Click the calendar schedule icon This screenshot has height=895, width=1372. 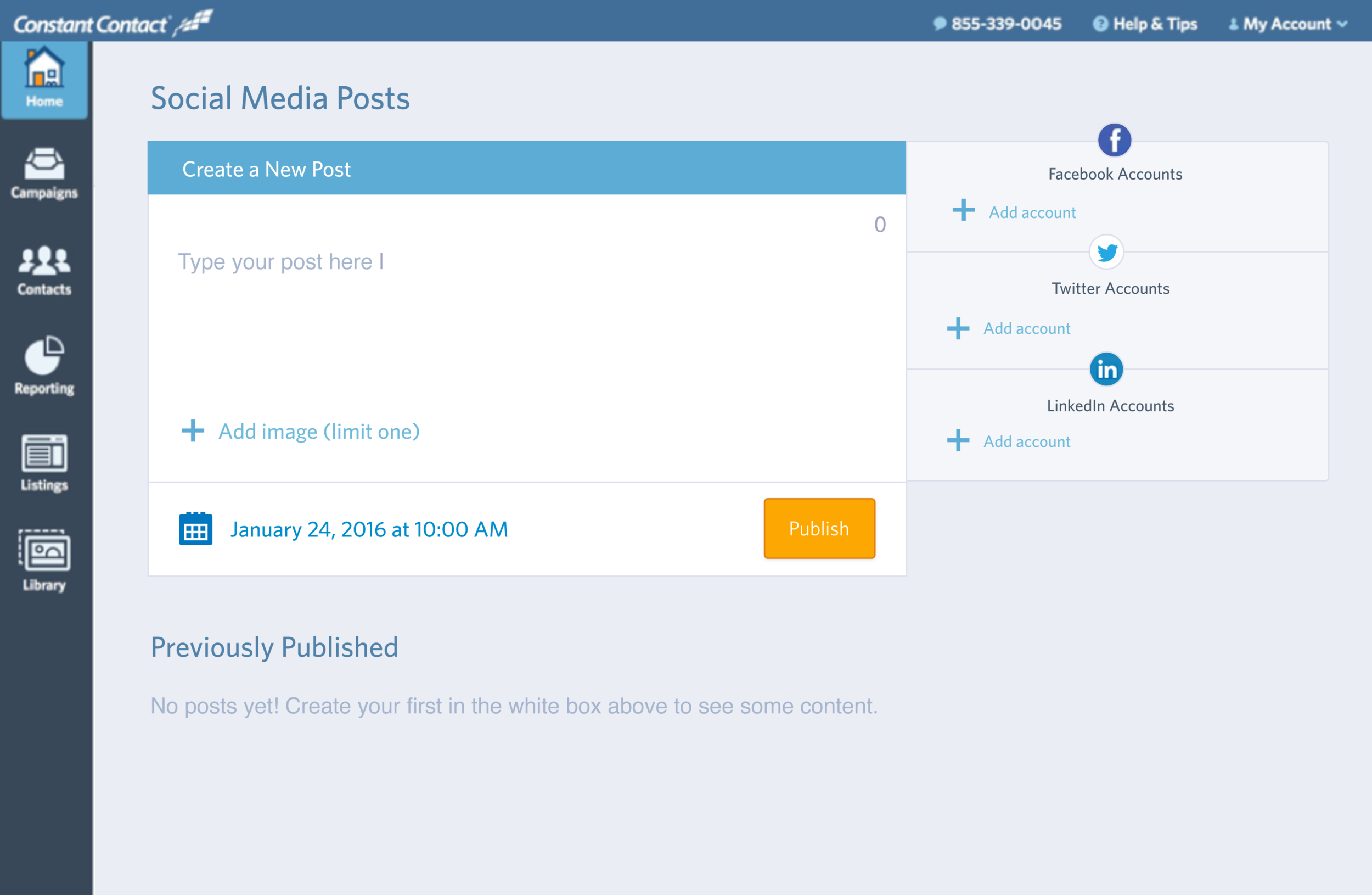coord(195,528)
